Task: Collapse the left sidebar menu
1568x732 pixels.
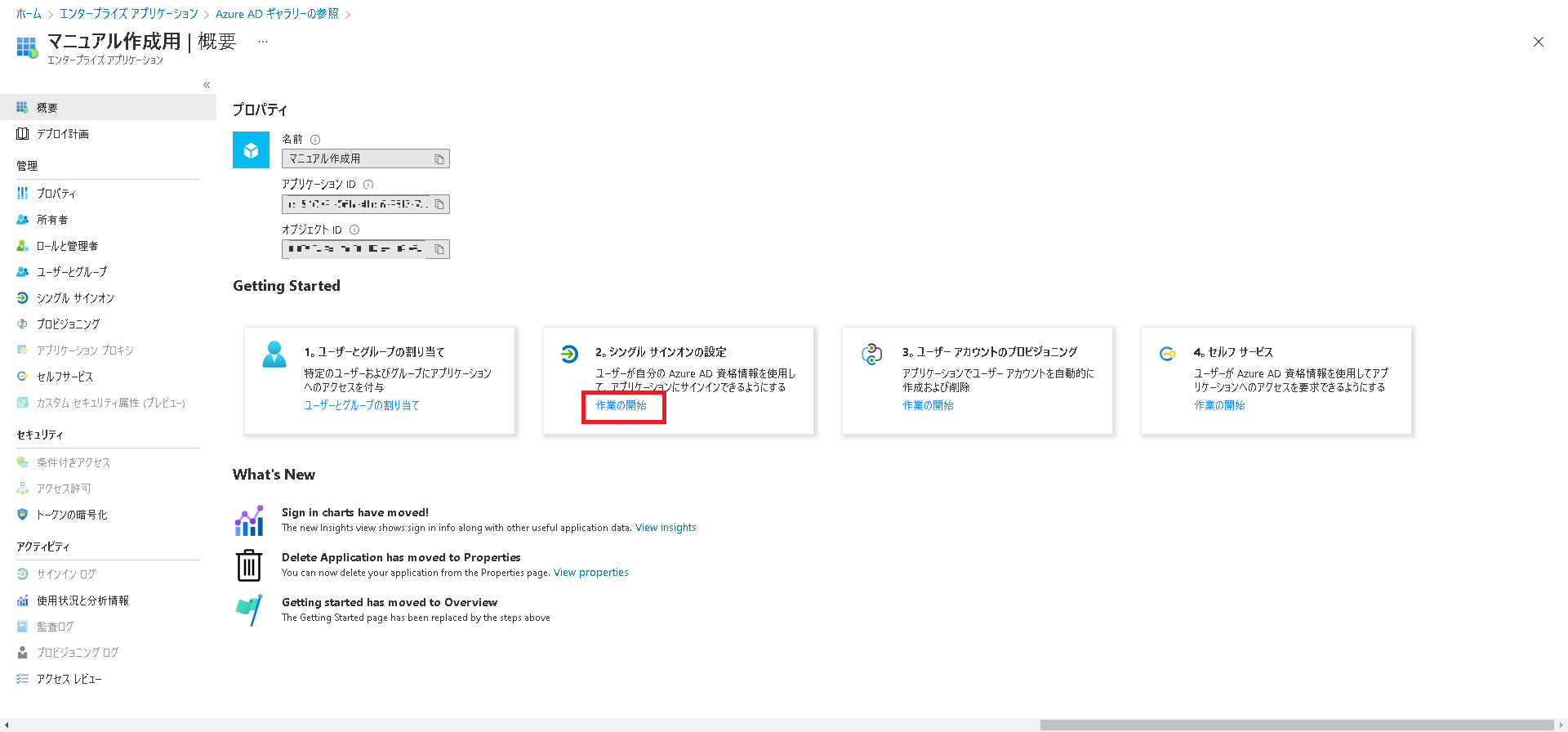Action: [x=207, y=85]
